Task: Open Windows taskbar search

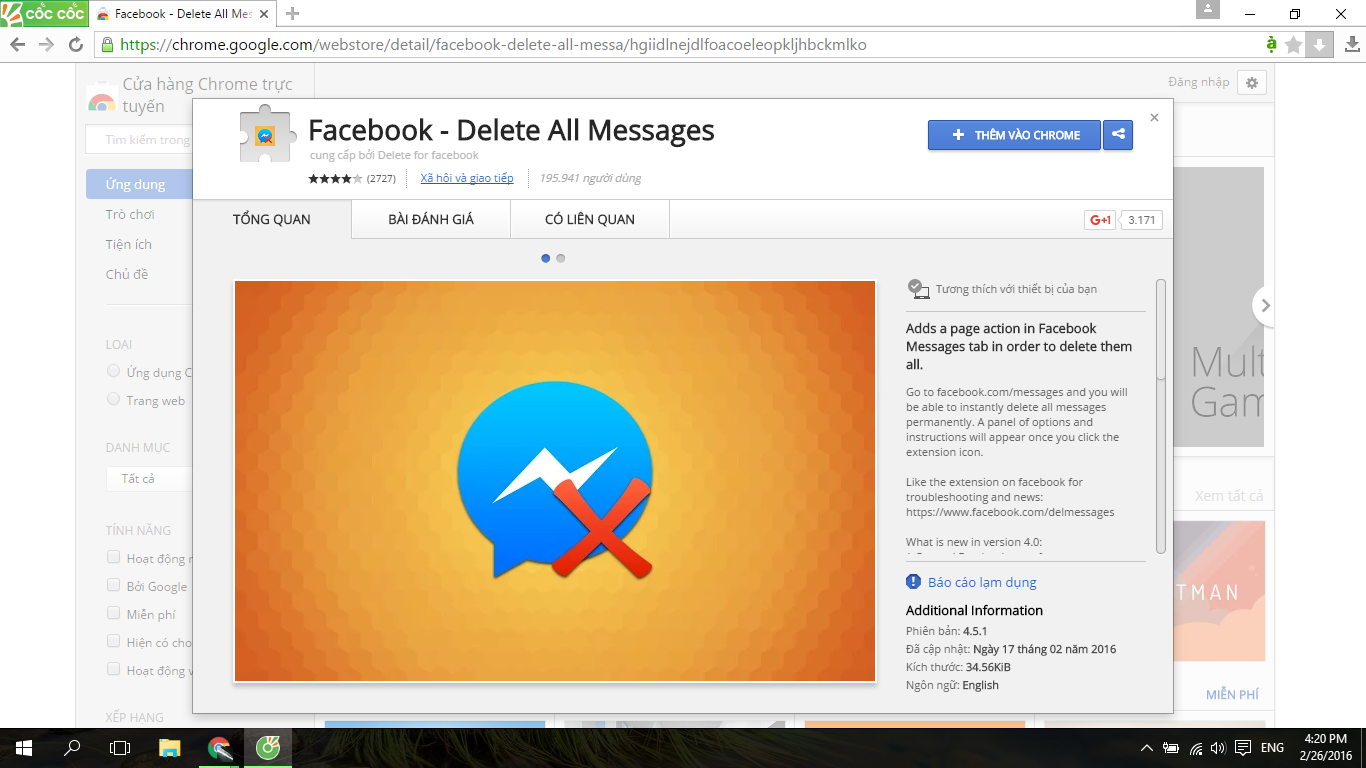Action: [x=72, y=748]
